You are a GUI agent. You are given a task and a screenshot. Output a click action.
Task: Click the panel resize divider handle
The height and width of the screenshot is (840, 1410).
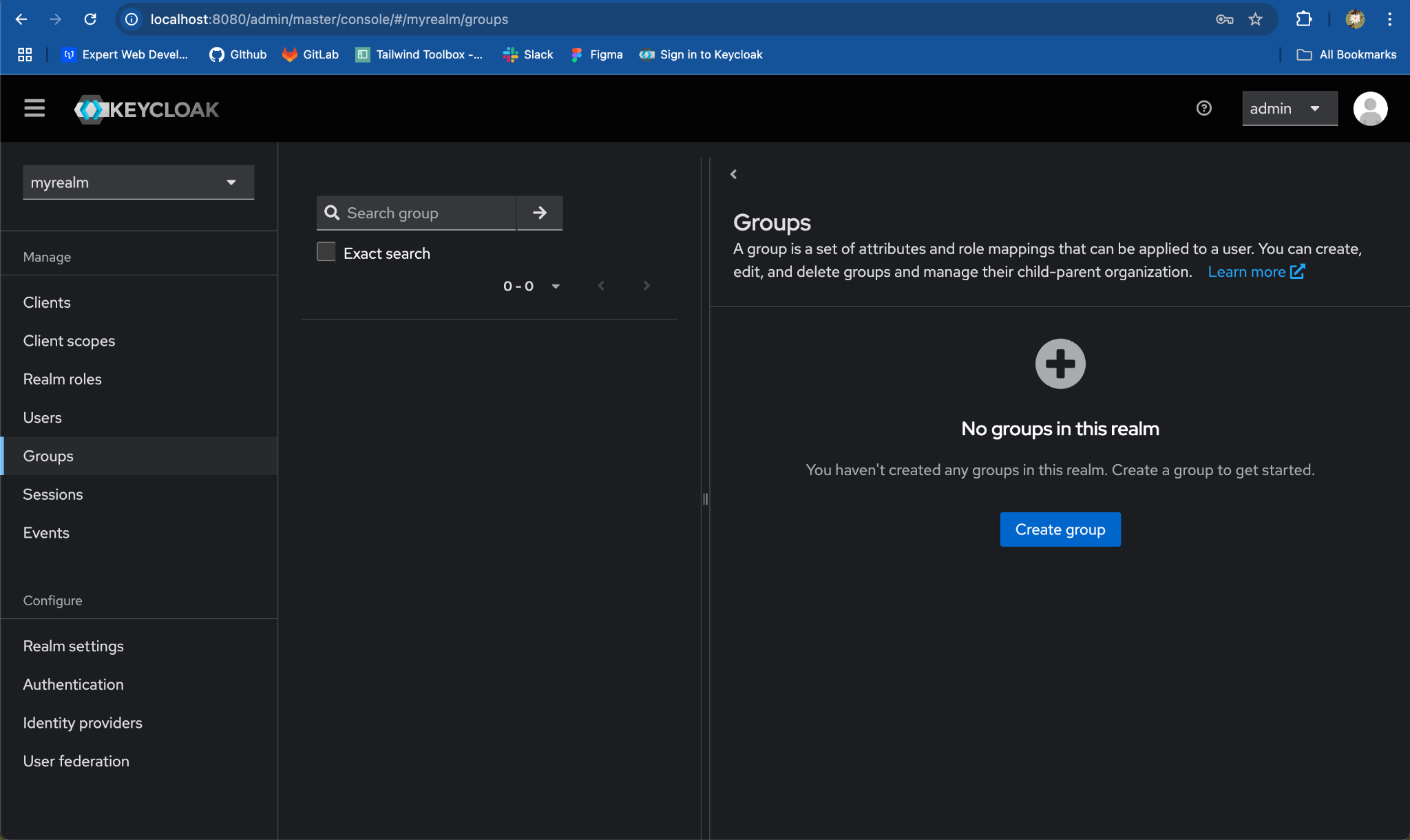[705, 498]
